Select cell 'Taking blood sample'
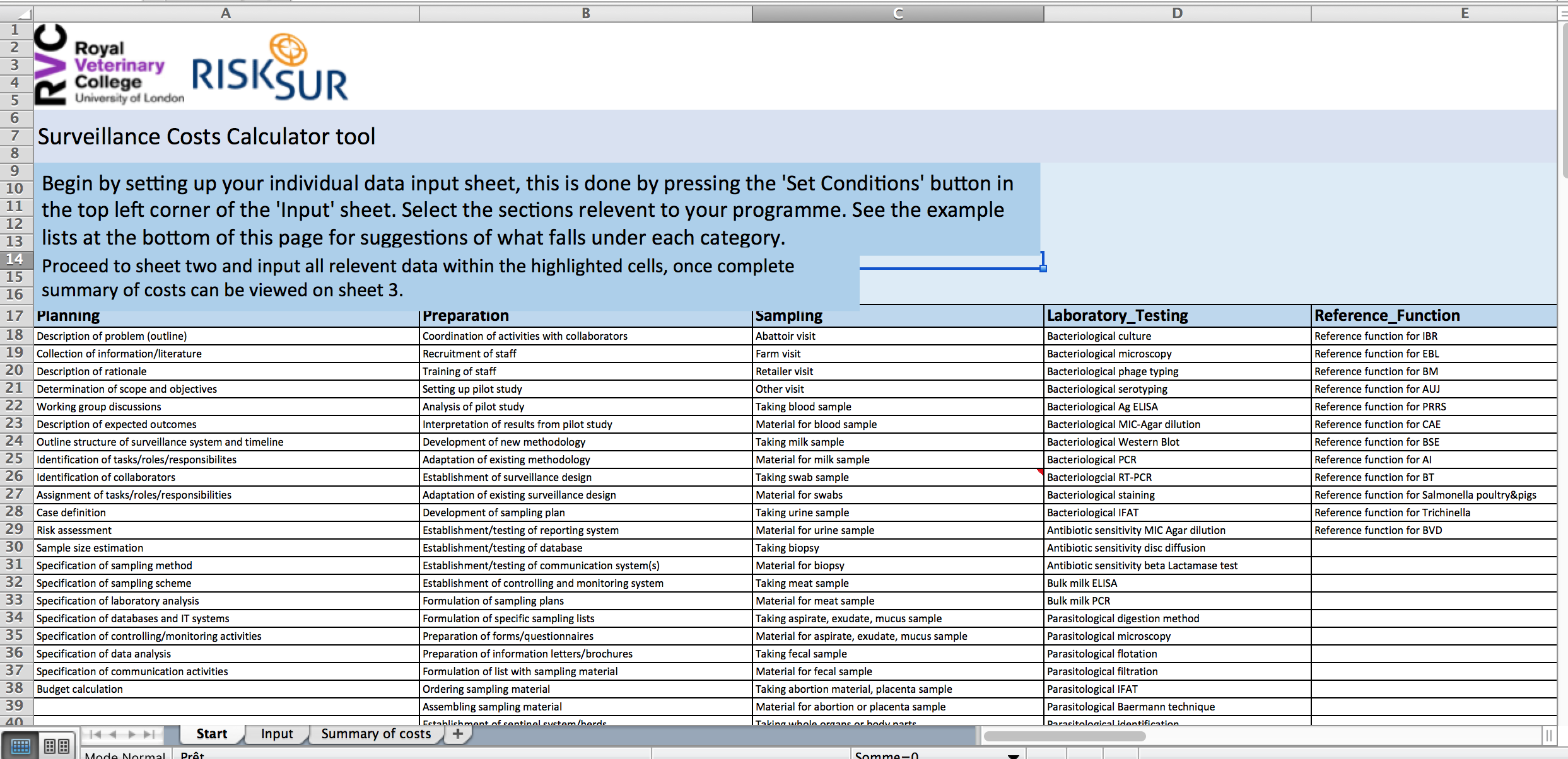The height and width of the screenshot is (759, 1568). (898, 407)
